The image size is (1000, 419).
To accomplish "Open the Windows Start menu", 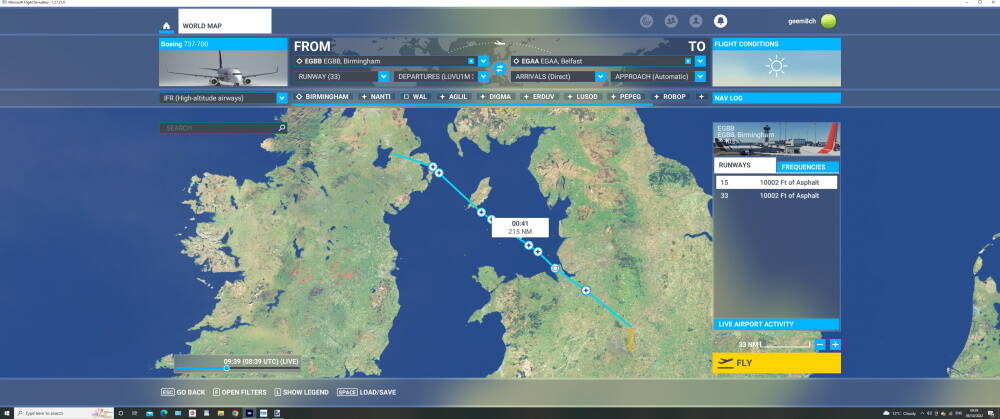I will pos(6,413).
